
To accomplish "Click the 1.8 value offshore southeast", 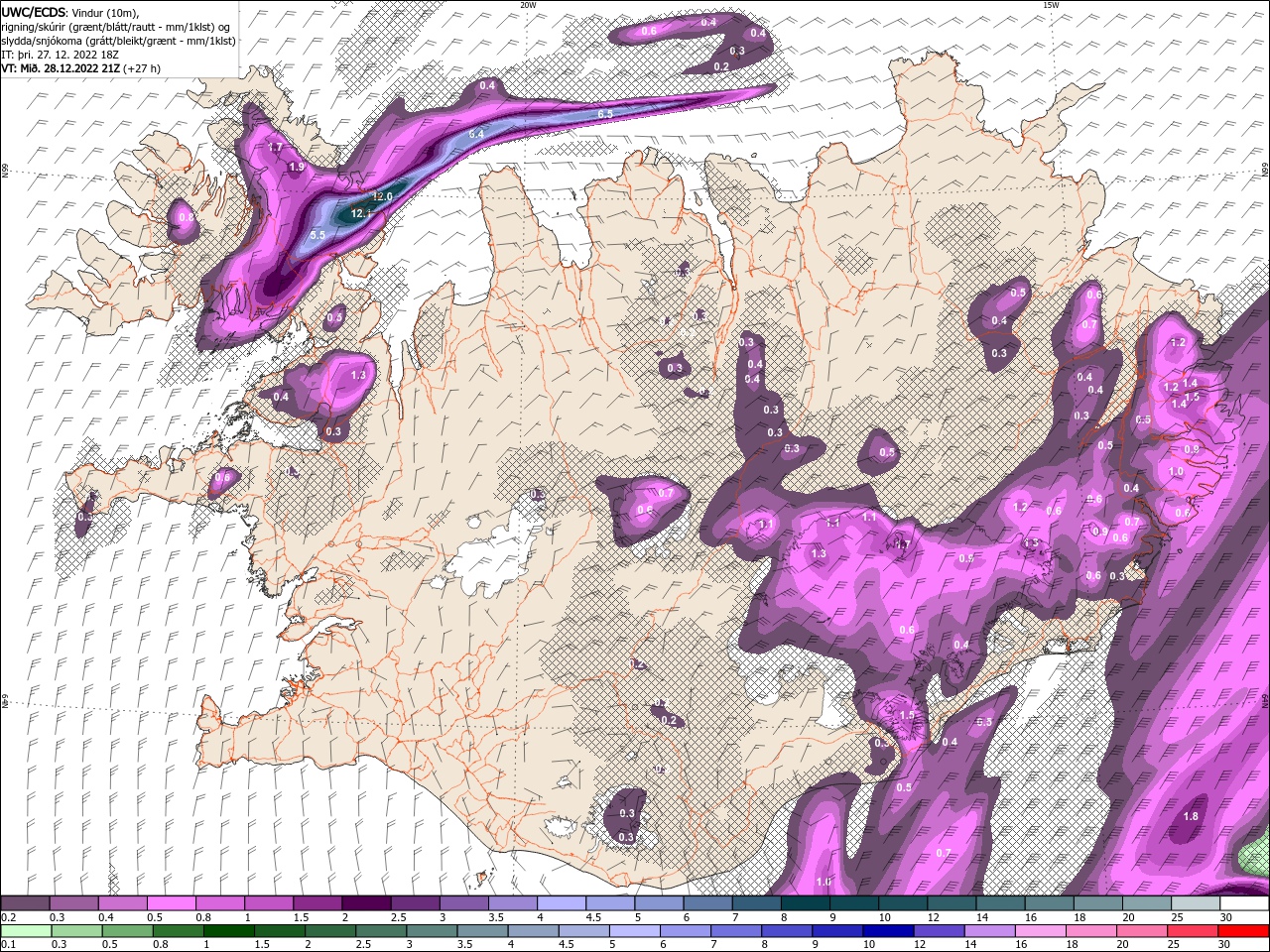I will (x=1192, y=816).
